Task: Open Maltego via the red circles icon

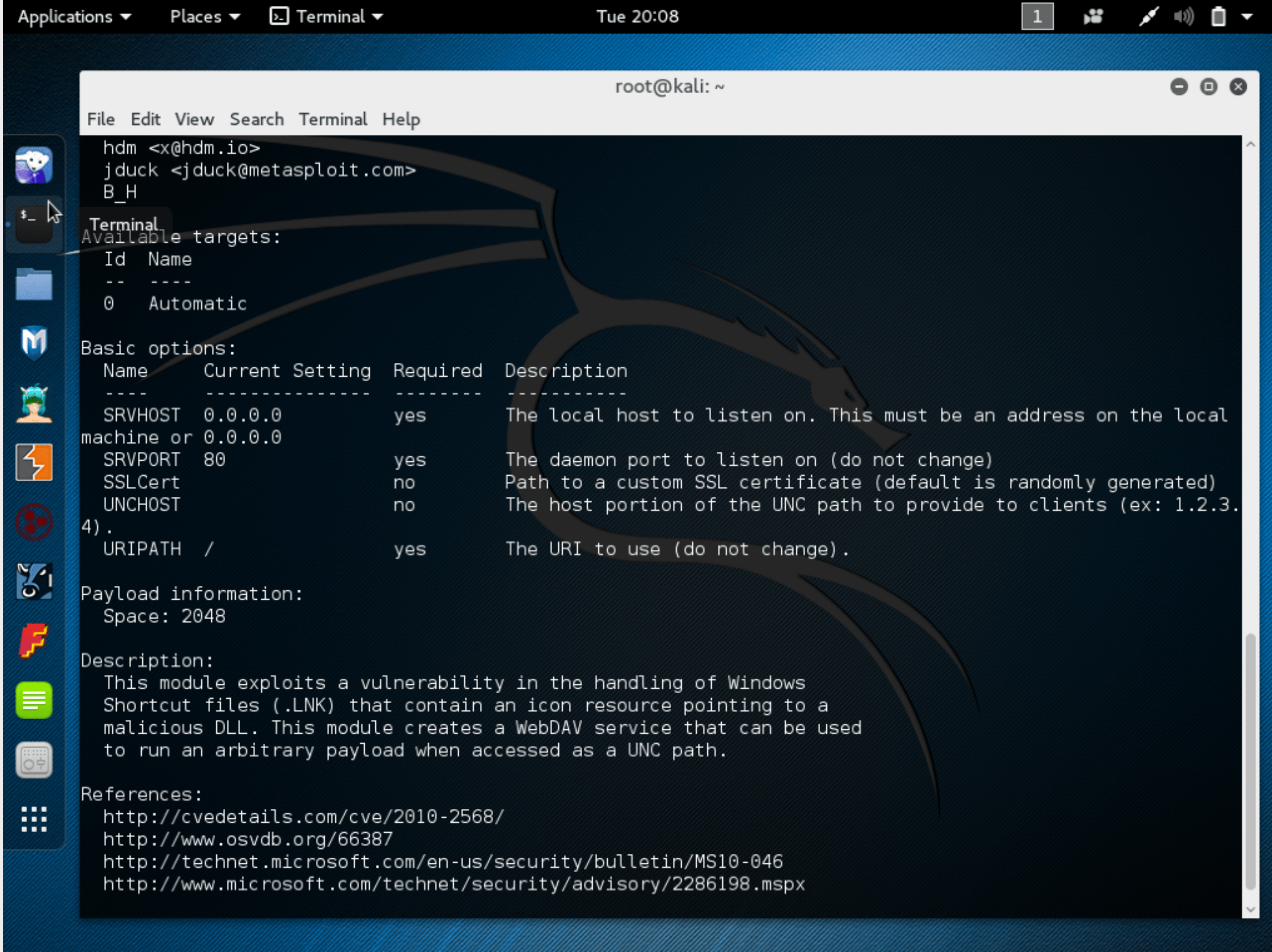Action: tap(33, 522)
